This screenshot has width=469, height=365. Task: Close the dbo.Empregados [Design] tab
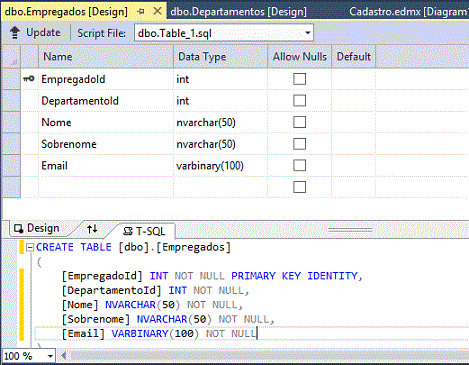(157, 11)
